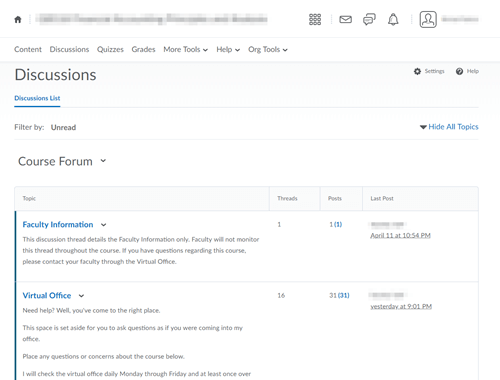Viewport: 500px width, 380px height.
Task: Go to the course home icon
Action: click(x=18, y=20)
